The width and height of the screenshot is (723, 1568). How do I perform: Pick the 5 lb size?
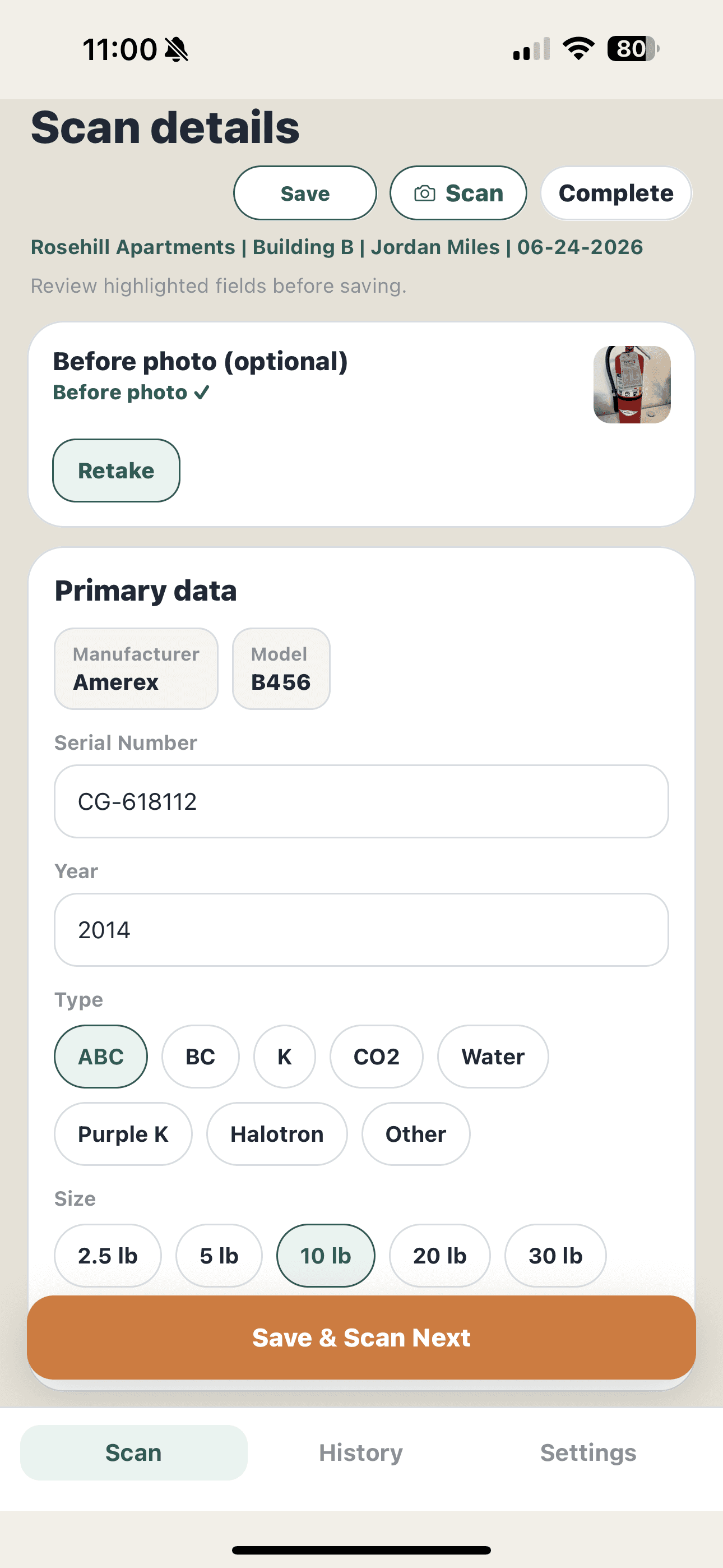219,1256
